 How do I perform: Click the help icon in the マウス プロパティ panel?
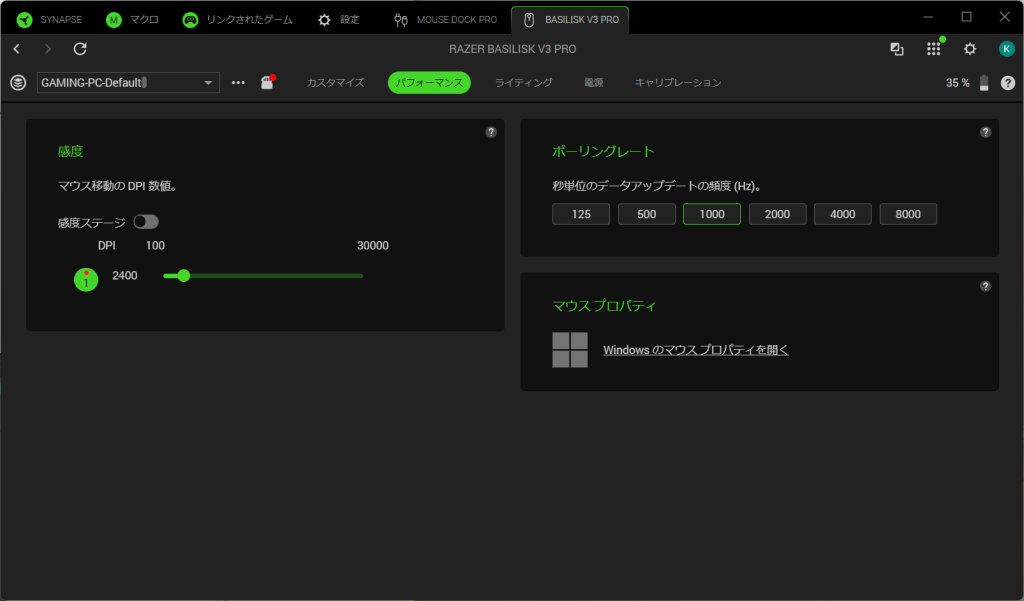click(985, 286)
